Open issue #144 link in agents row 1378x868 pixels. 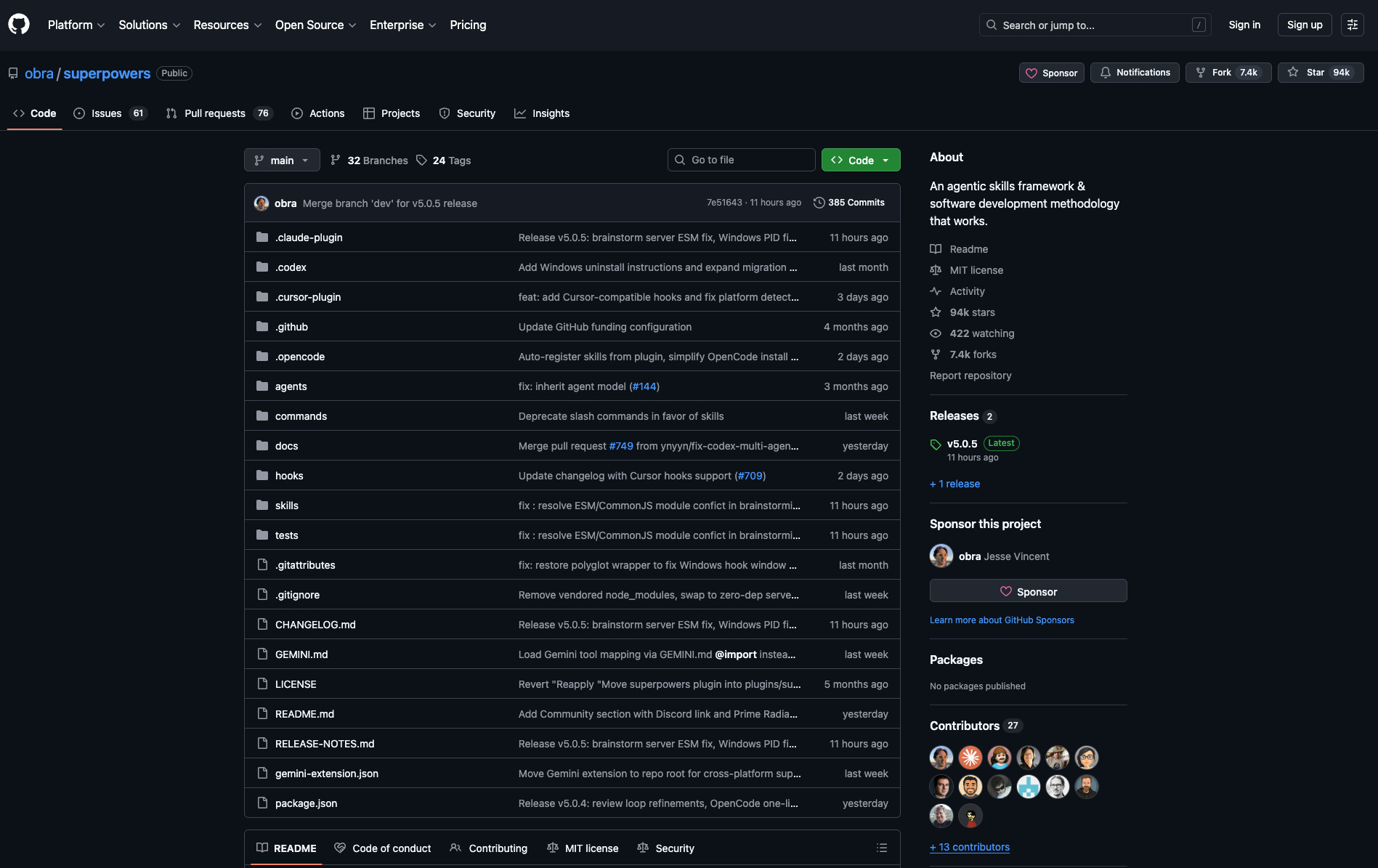[x=644, y=386]
